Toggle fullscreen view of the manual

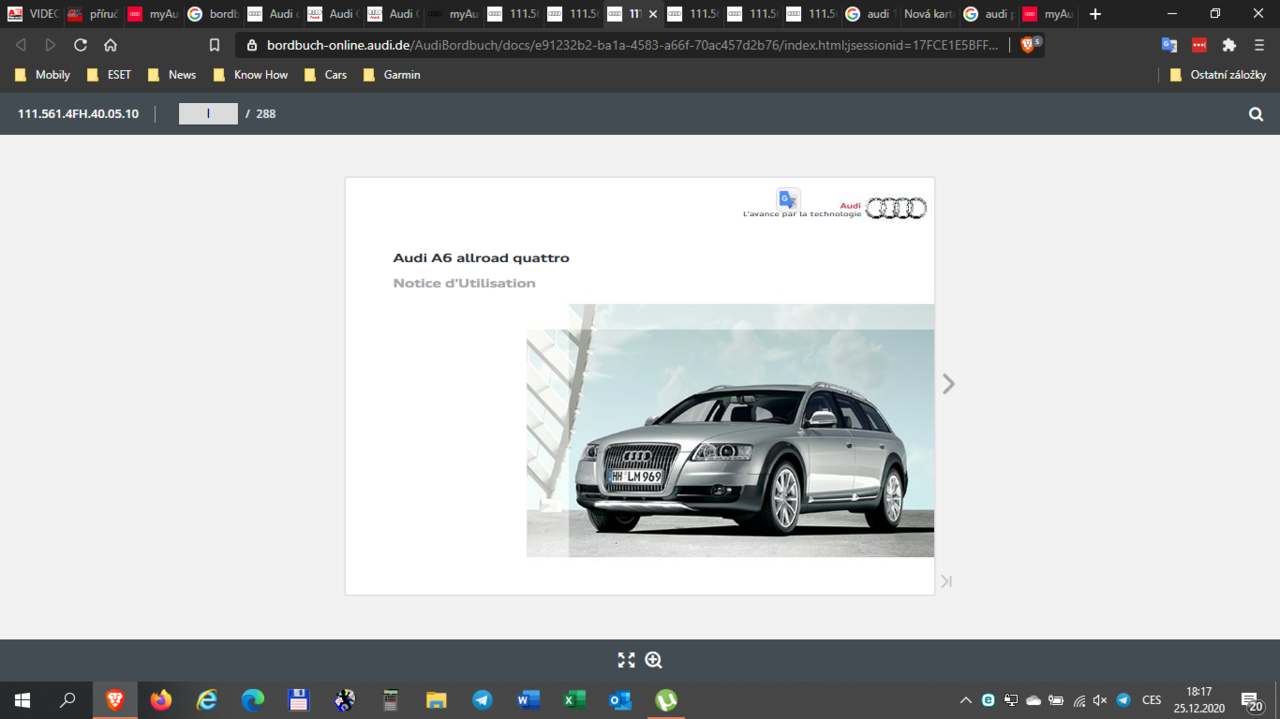pos(626,660)
